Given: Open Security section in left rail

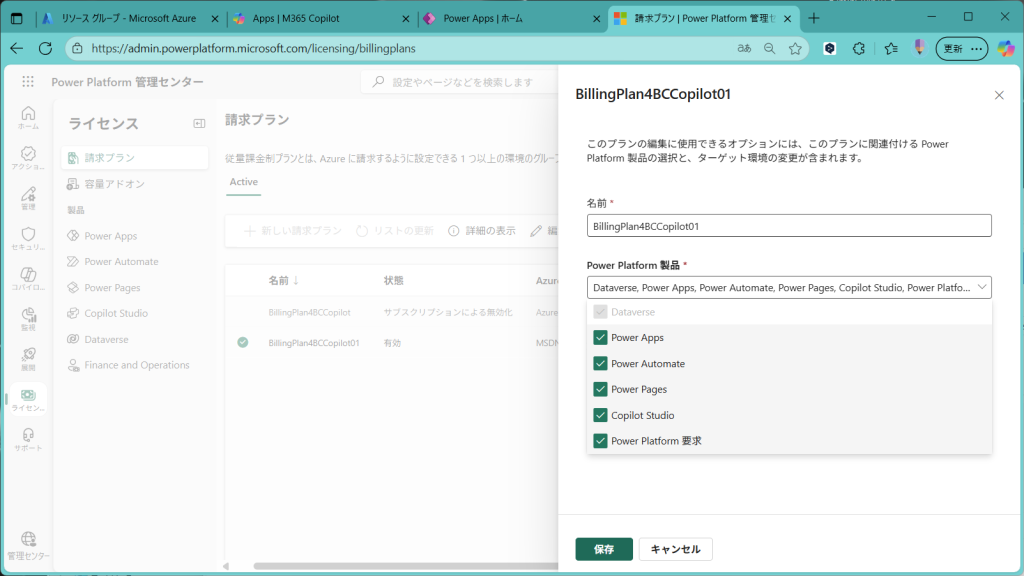Looking at the screenshot, I should point(28,236).
